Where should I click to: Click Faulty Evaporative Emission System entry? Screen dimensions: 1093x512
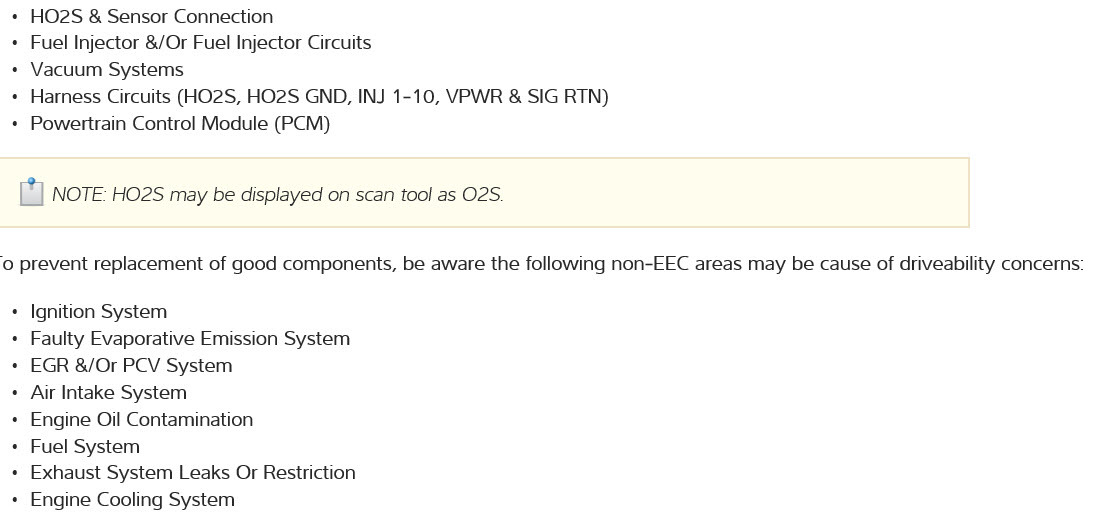190,339
